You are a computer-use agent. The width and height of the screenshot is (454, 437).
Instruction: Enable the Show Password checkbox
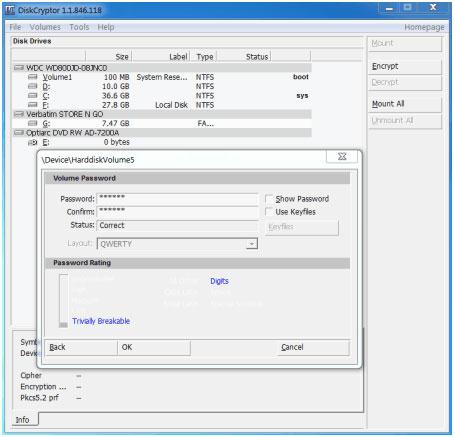click(x=269, y=199)
